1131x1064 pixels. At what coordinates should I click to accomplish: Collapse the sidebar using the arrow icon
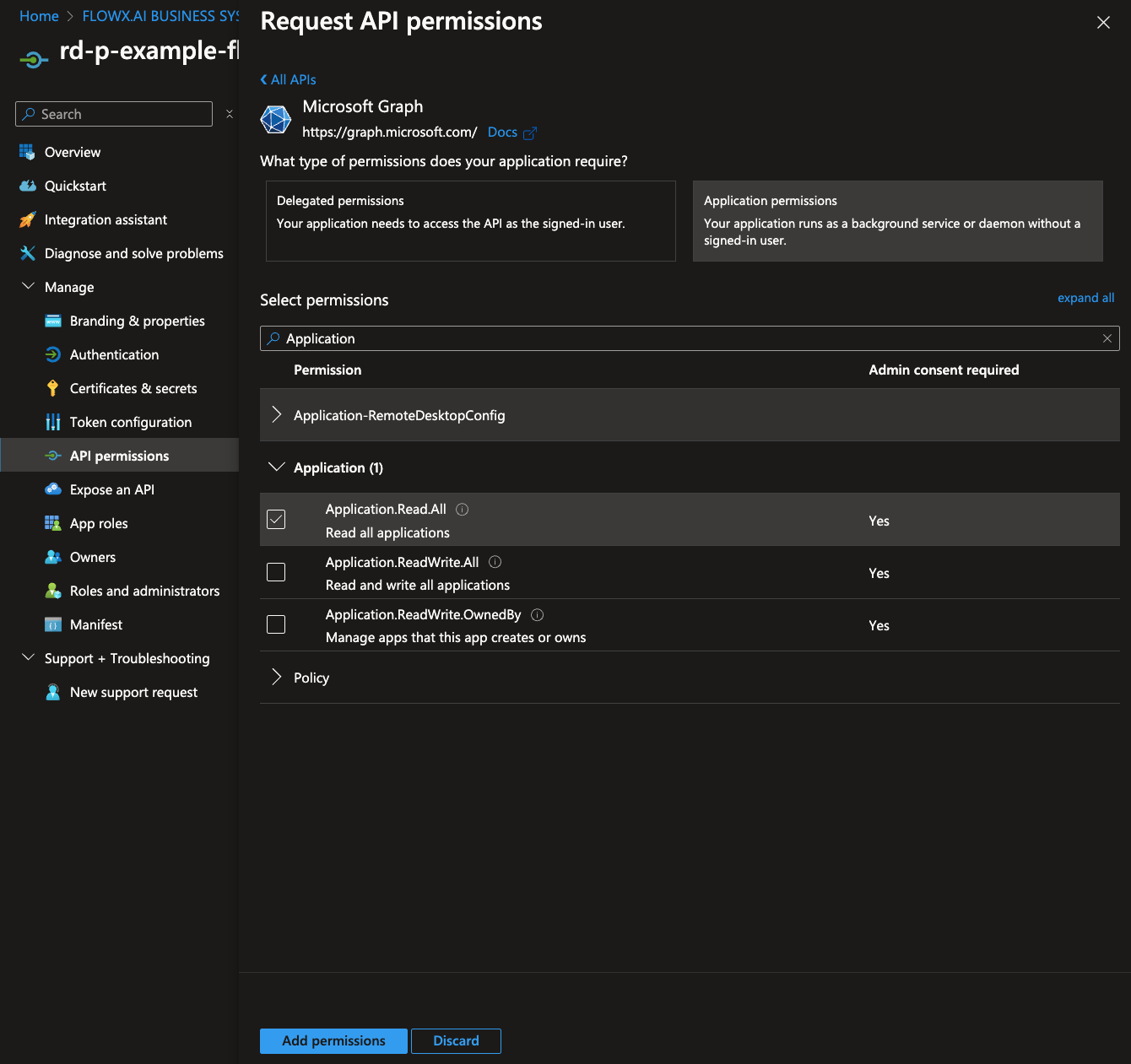230,114
